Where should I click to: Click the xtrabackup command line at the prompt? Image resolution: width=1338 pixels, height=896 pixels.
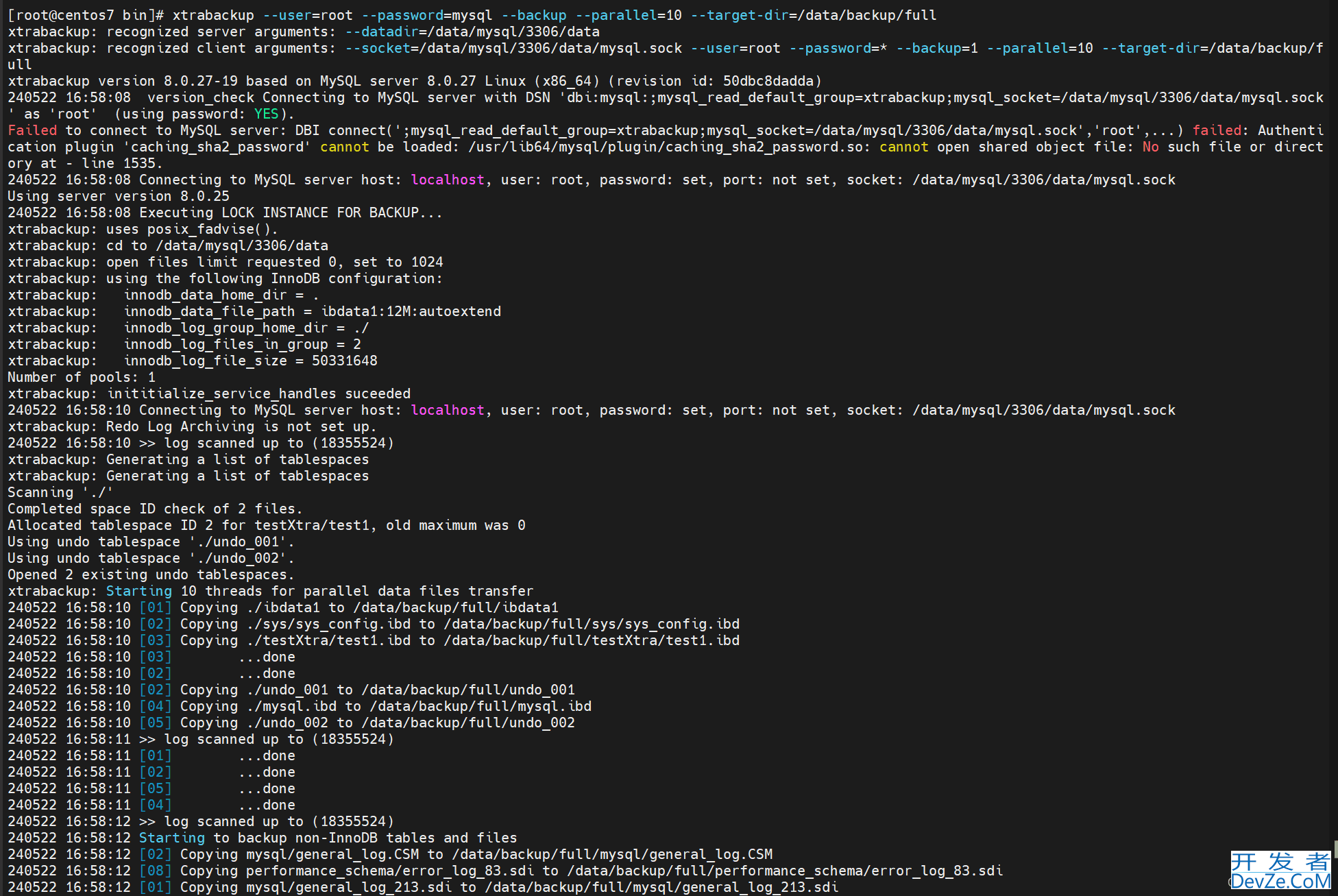[472, 15]
